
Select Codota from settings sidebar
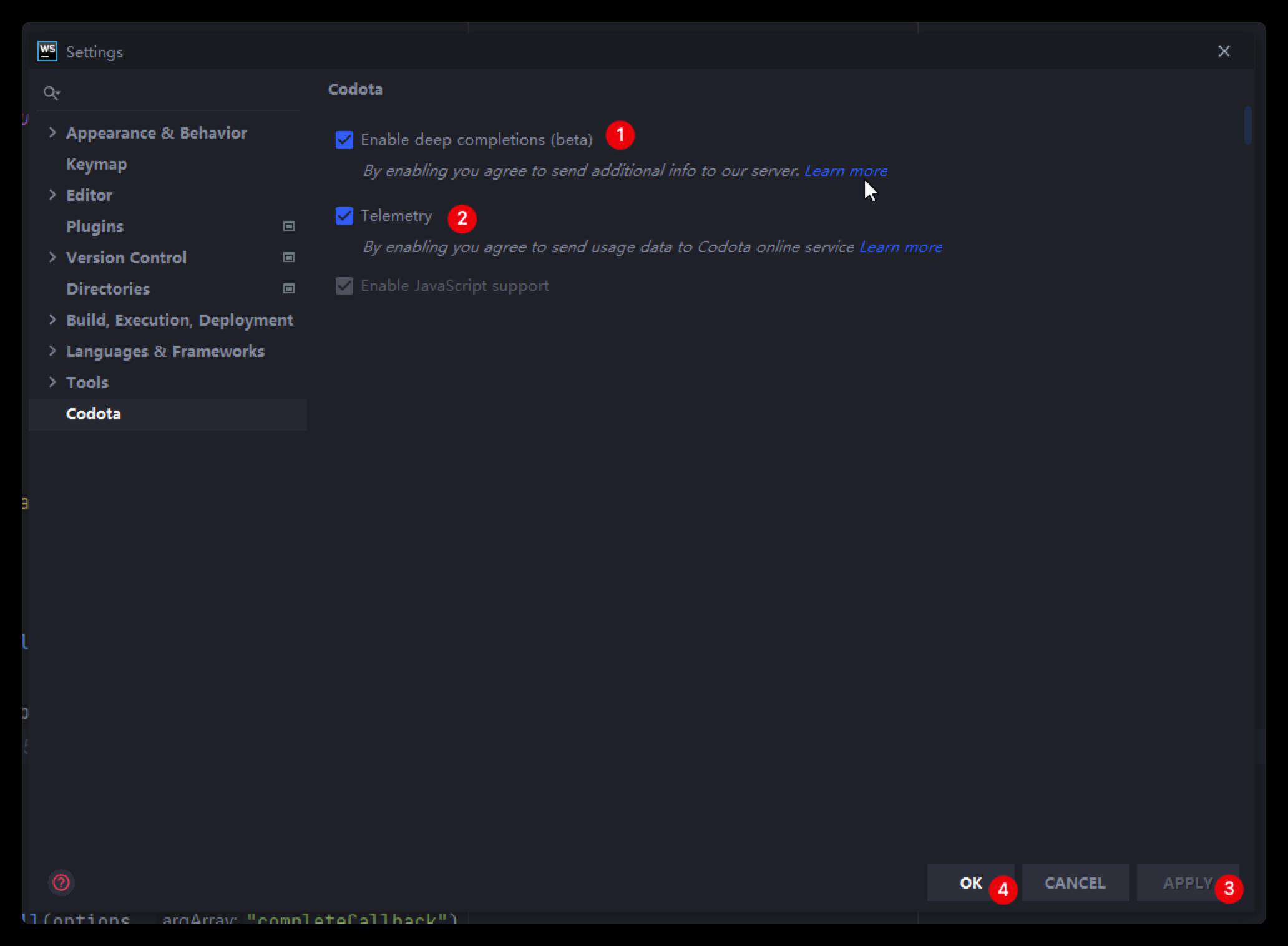pos(93,412)
